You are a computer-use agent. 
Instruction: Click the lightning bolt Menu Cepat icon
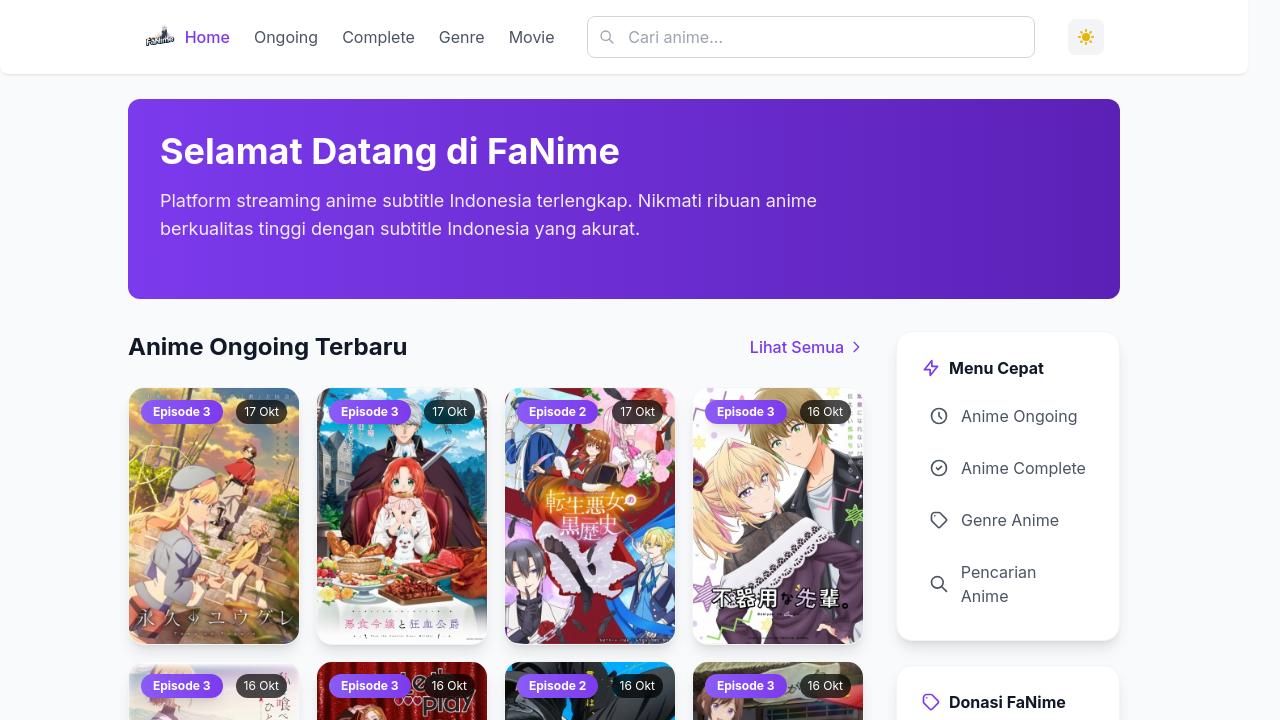(931, 368)
